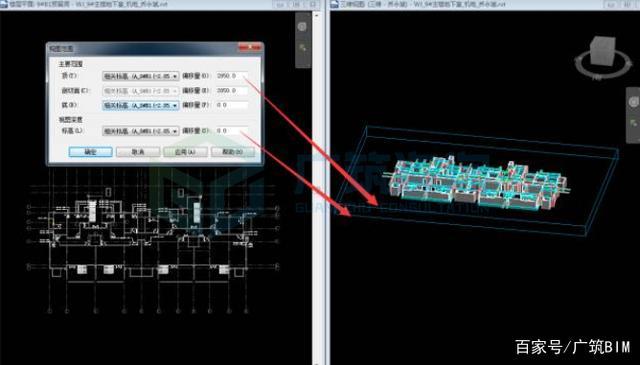The width and height of the screenshot is (640, 365).
Task: Click the Cut plane offset field
Action: click(232, 90)
